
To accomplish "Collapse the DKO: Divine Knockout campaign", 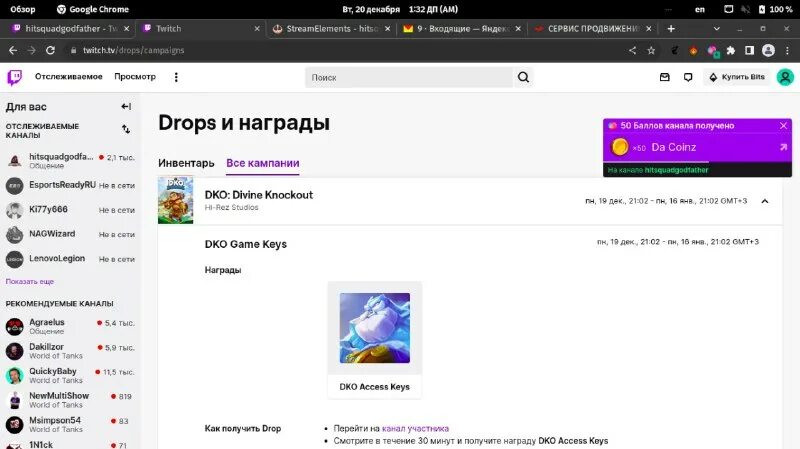I will coord(765,201).
